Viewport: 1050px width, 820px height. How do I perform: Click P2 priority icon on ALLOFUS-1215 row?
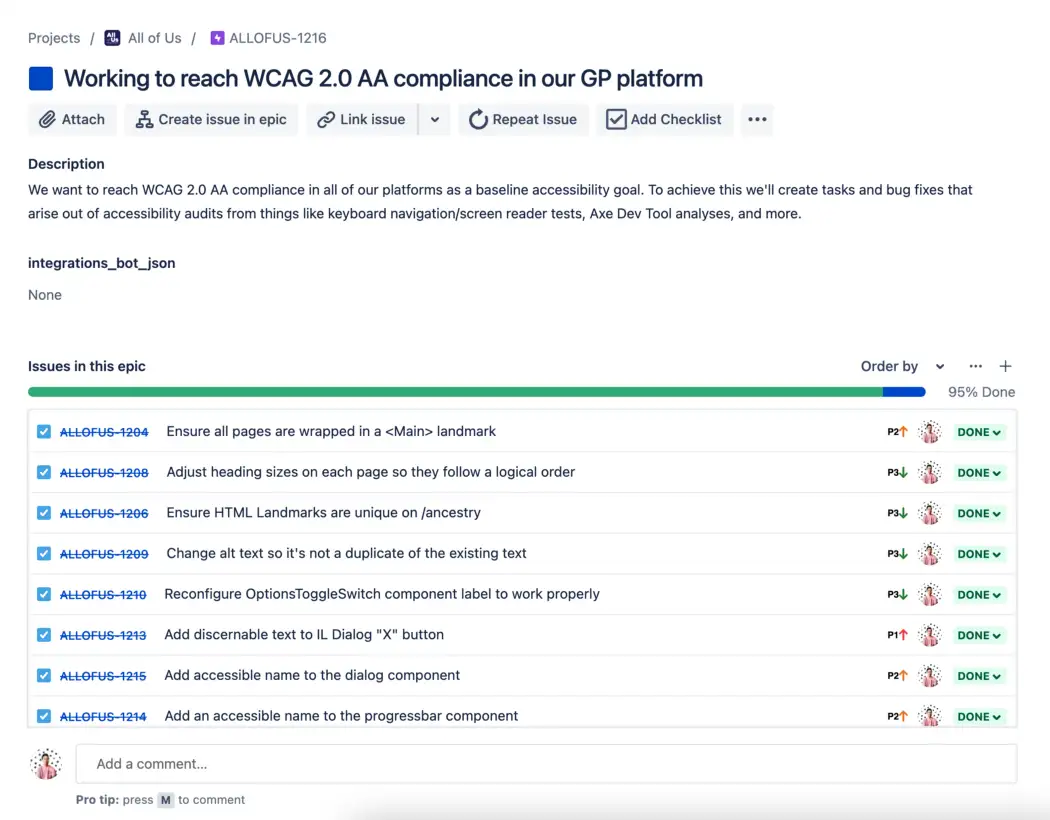point(897,676)
